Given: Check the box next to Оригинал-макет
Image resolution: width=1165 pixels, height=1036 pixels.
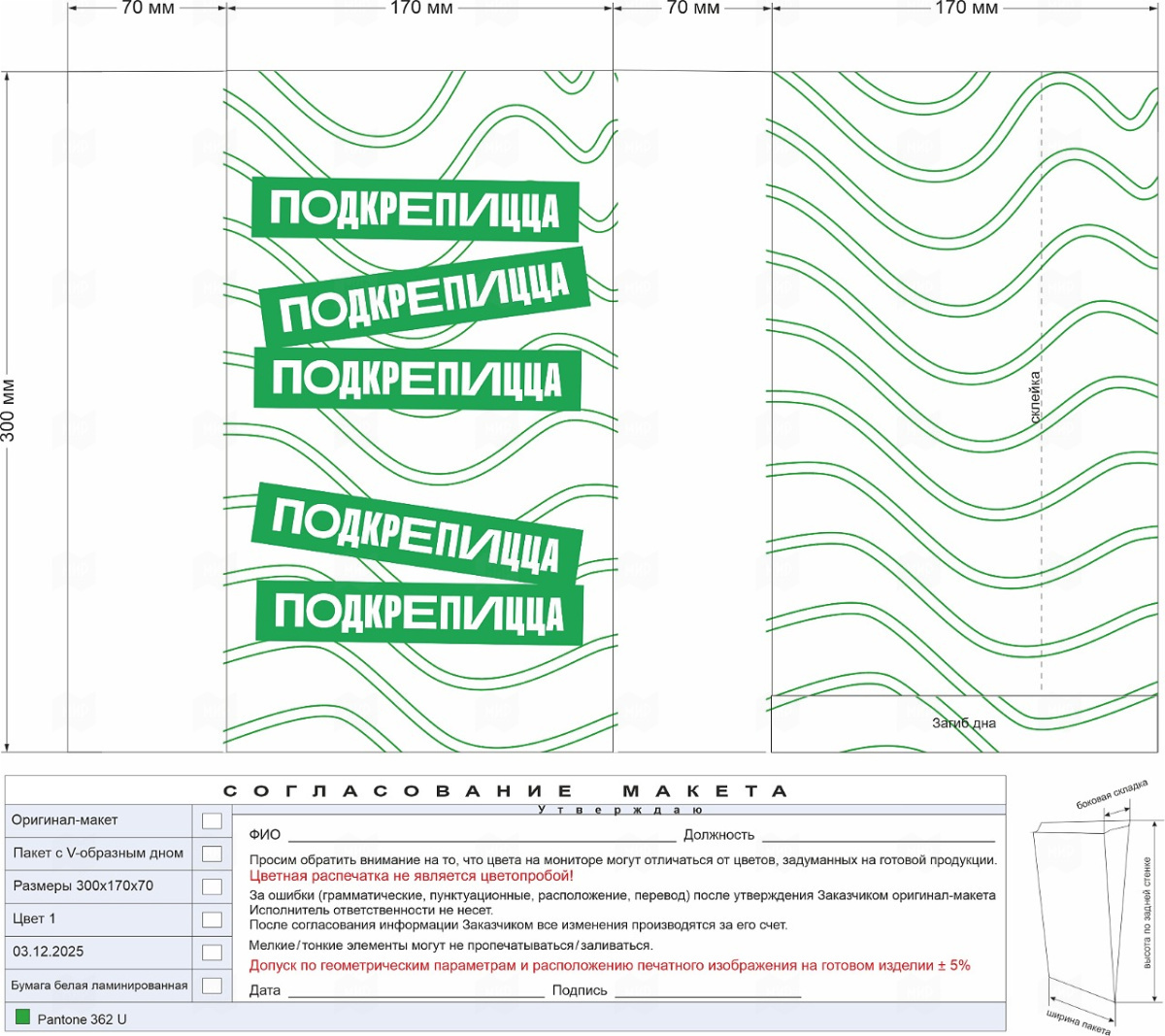Looking at the screenshot, I should pos(212,821).
